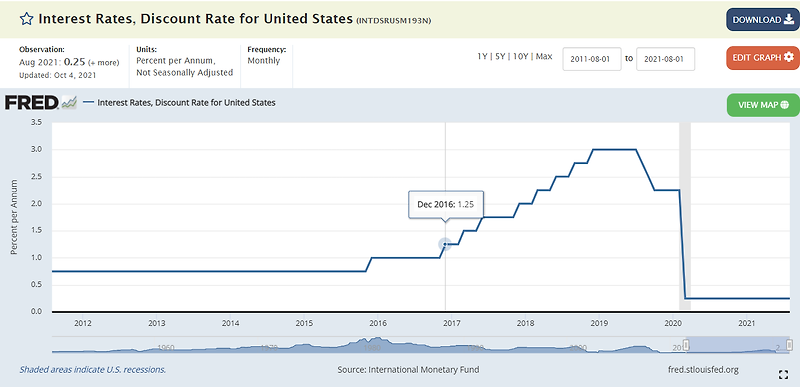Viewport: 800px width, 387px height.
Task: Click the right range slider handle
Action: point(790,345)
